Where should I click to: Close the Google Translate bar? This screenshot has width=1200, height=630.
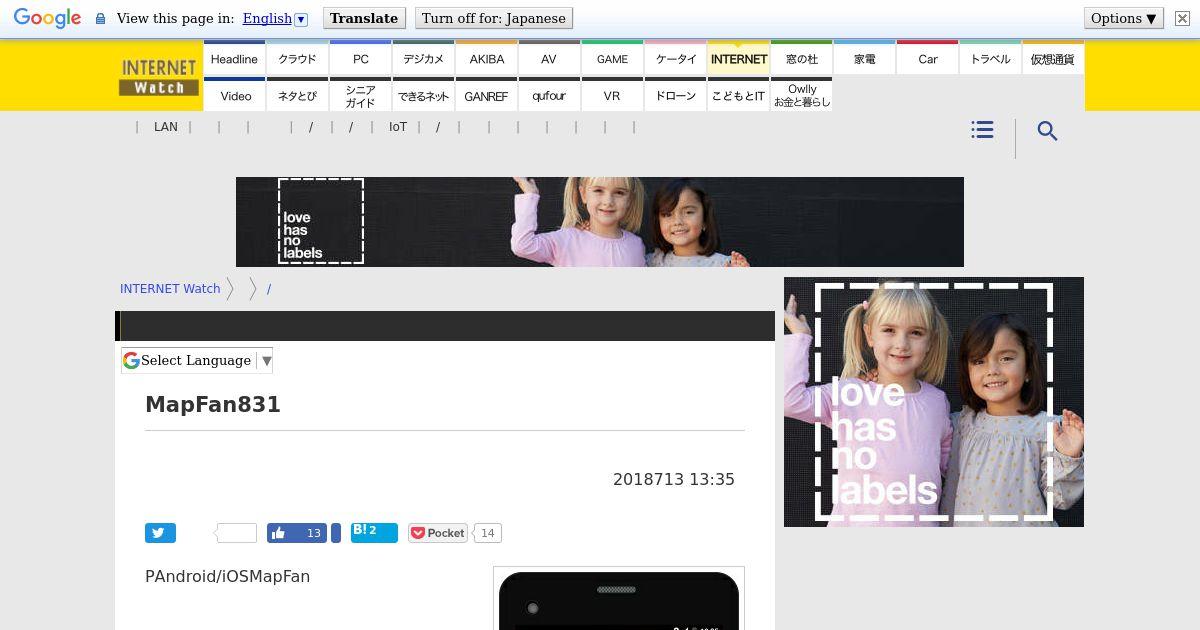pos(1182,18)
